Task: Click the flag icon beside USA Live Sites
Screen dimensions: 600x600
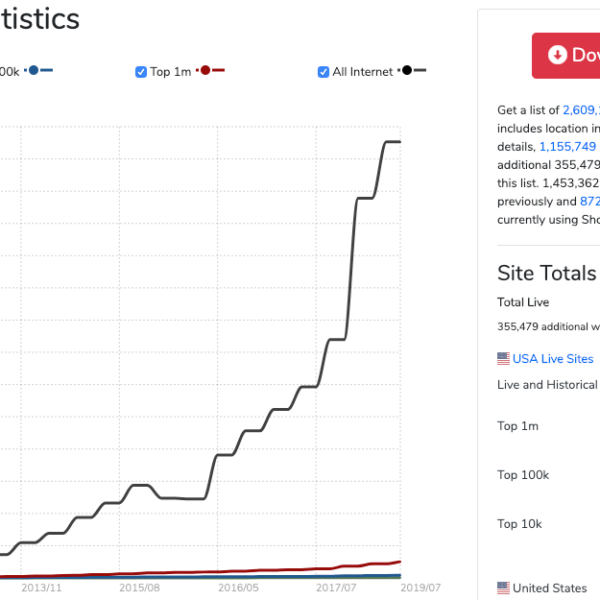Action: coord(504,359)
